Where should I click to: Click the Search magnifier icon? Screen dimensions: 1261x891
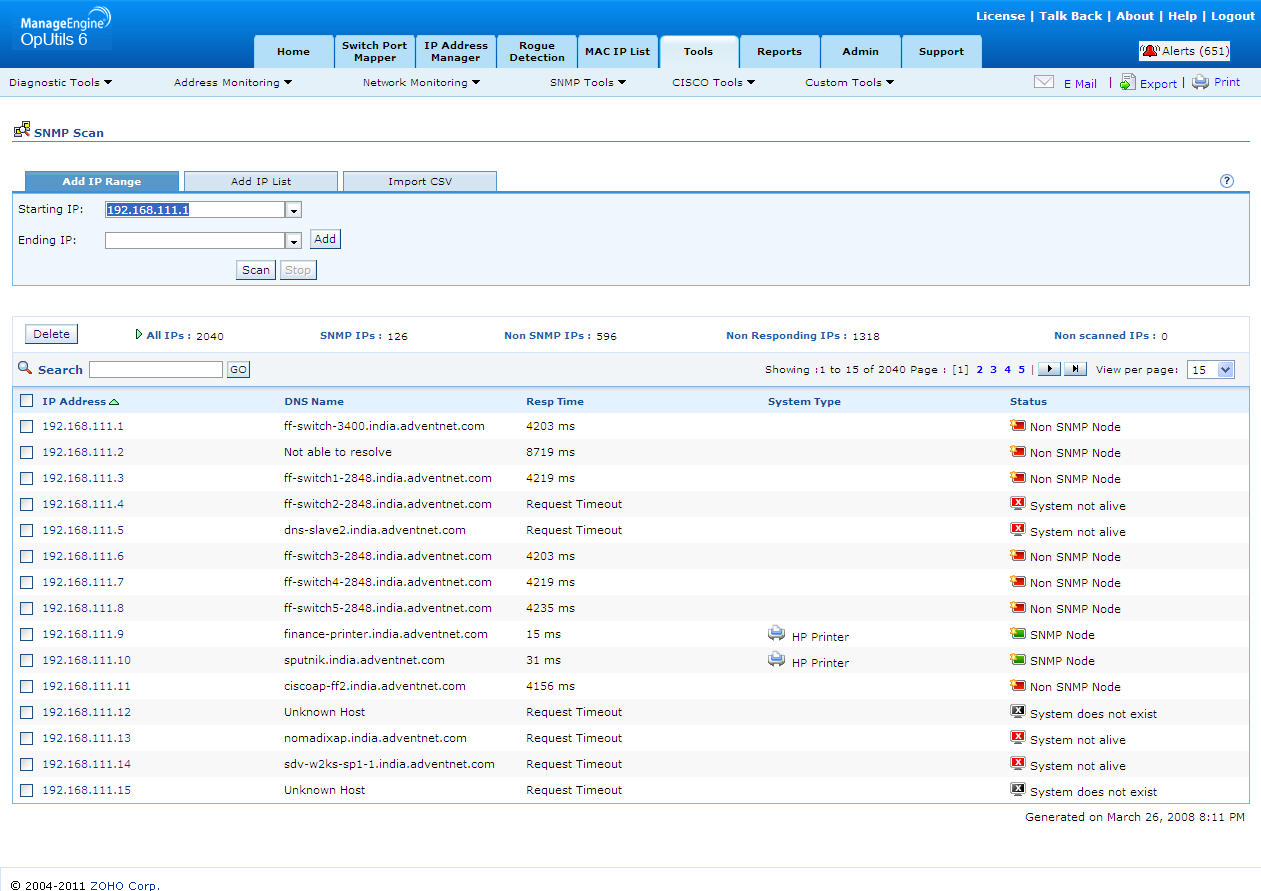pos(25,369)
